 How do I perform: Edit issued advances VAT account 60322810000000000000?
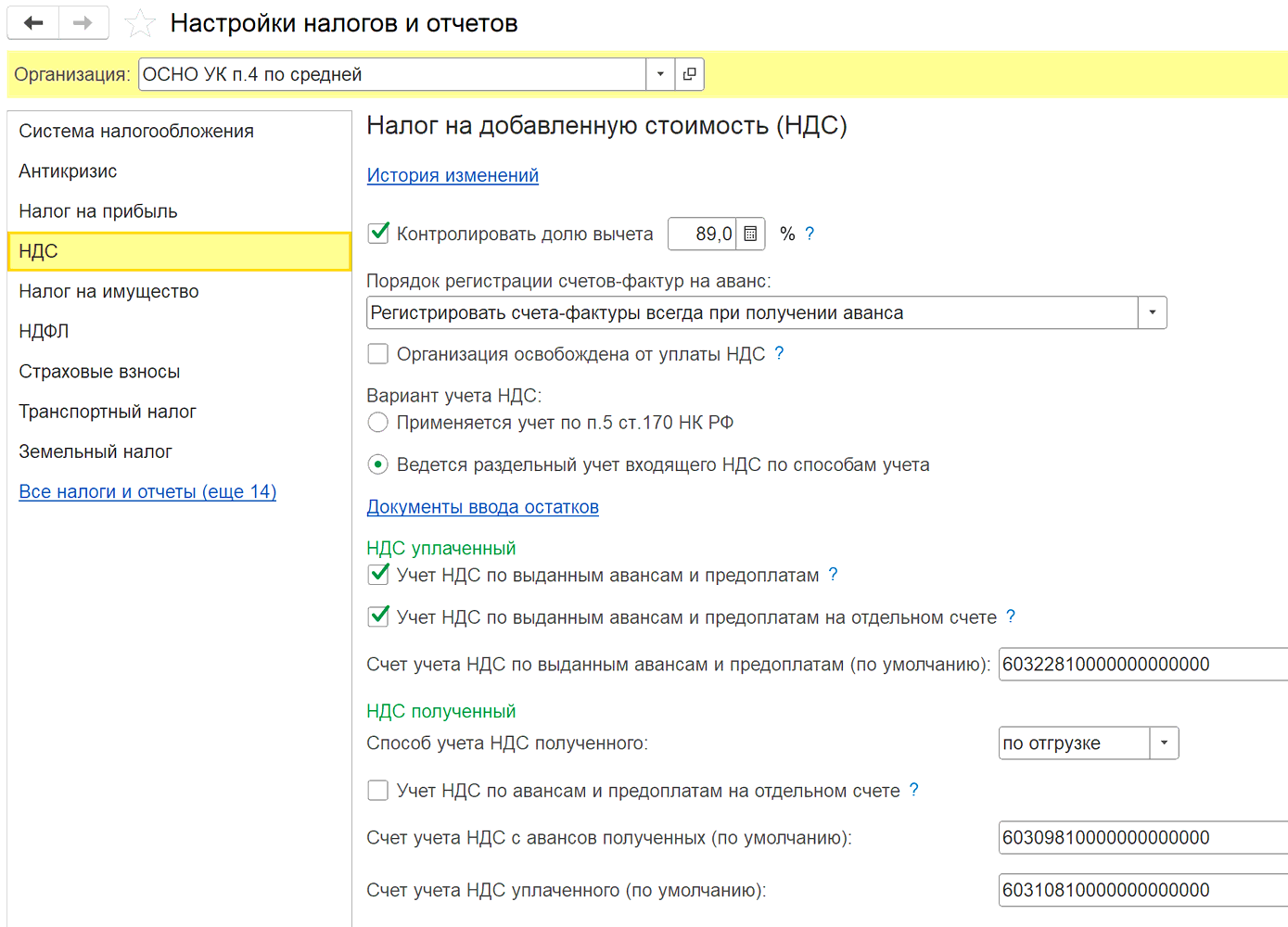[1143, 664]
